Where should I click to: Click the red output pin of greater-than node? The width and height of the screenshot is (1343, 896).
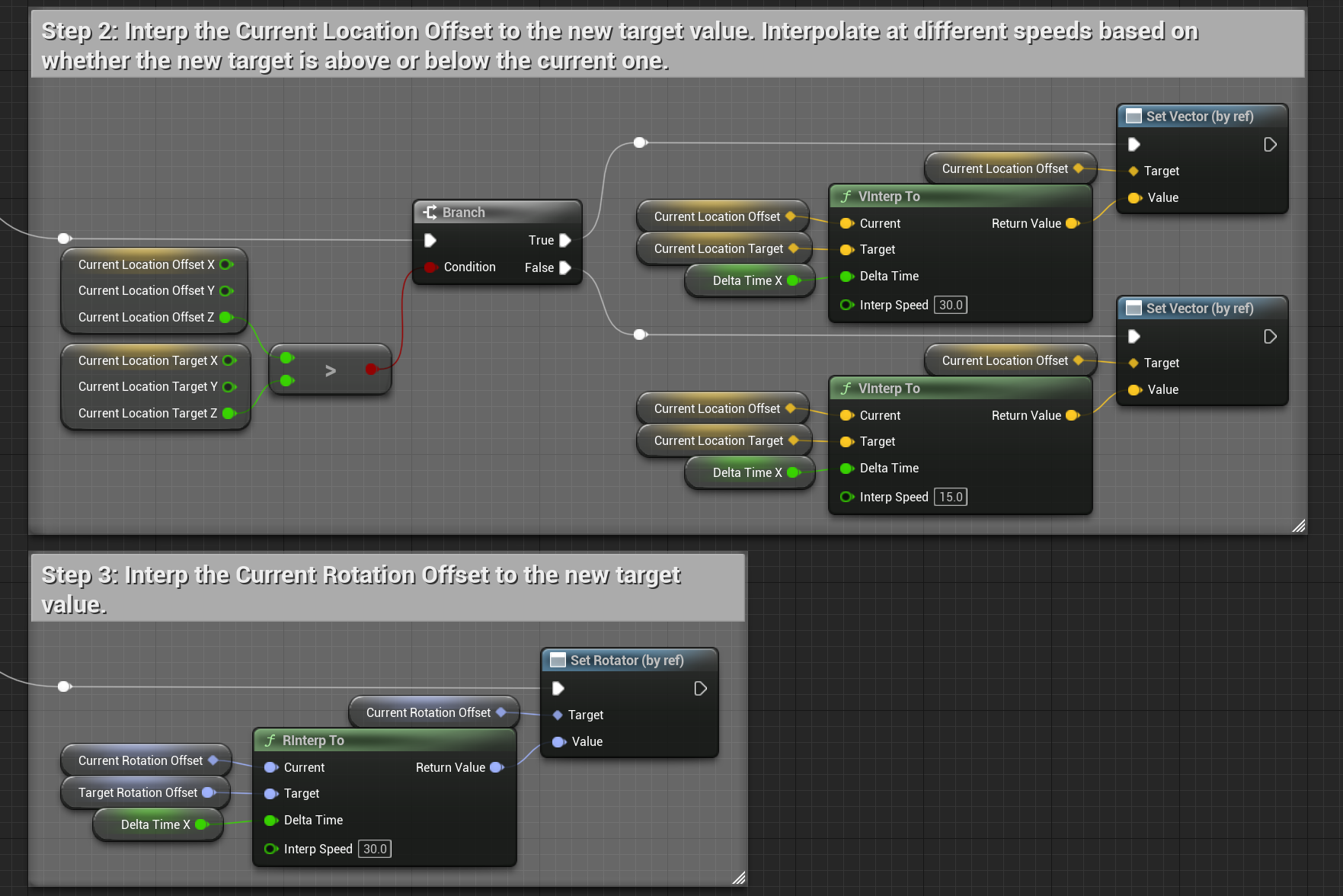[371, 370]
